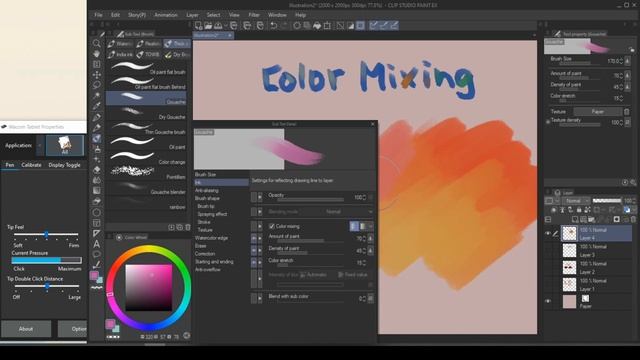Toggle Amount of paint eye in Sub Tool Detail
The width and height of the screenshot is (640, 360).
click(x=254, y=238)
